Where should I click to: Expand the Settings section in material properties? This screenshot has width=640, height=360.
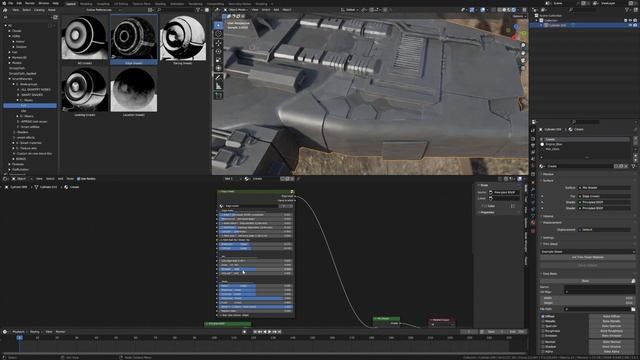(548, 238)
